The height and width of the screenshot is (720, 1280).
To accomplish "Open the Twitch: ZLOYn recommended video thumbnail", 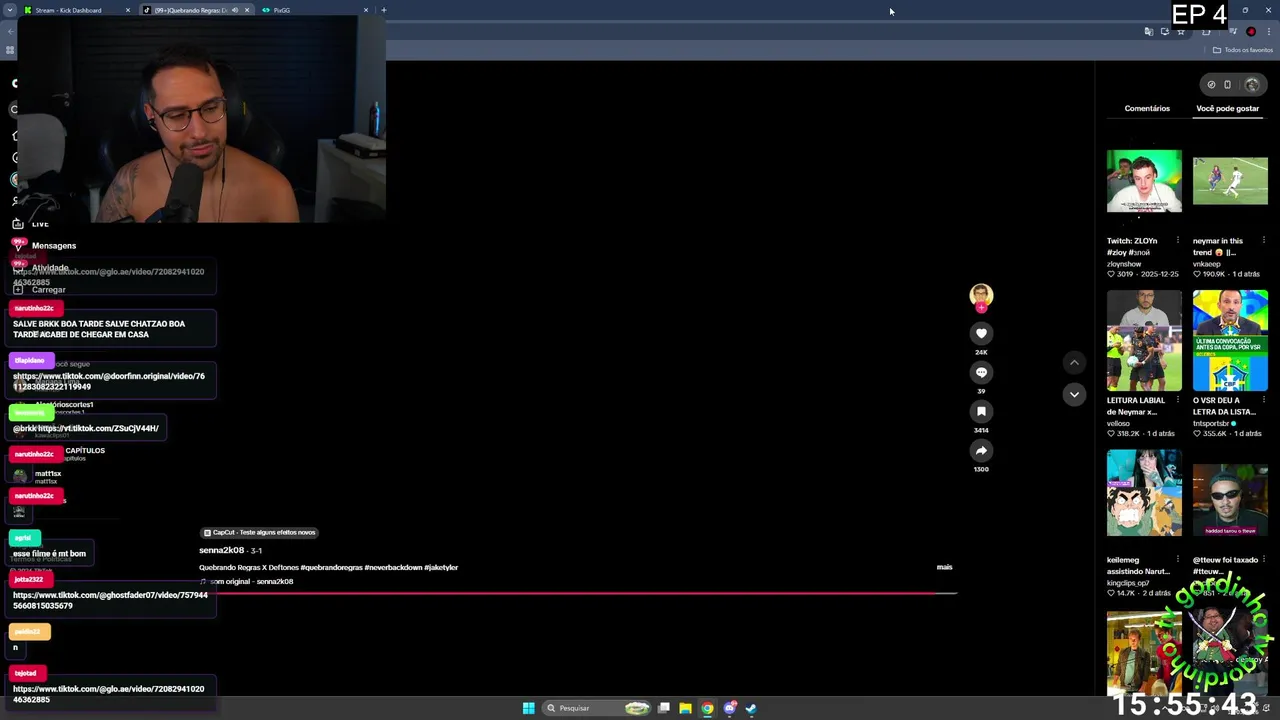I will (x=1144, y=181).
